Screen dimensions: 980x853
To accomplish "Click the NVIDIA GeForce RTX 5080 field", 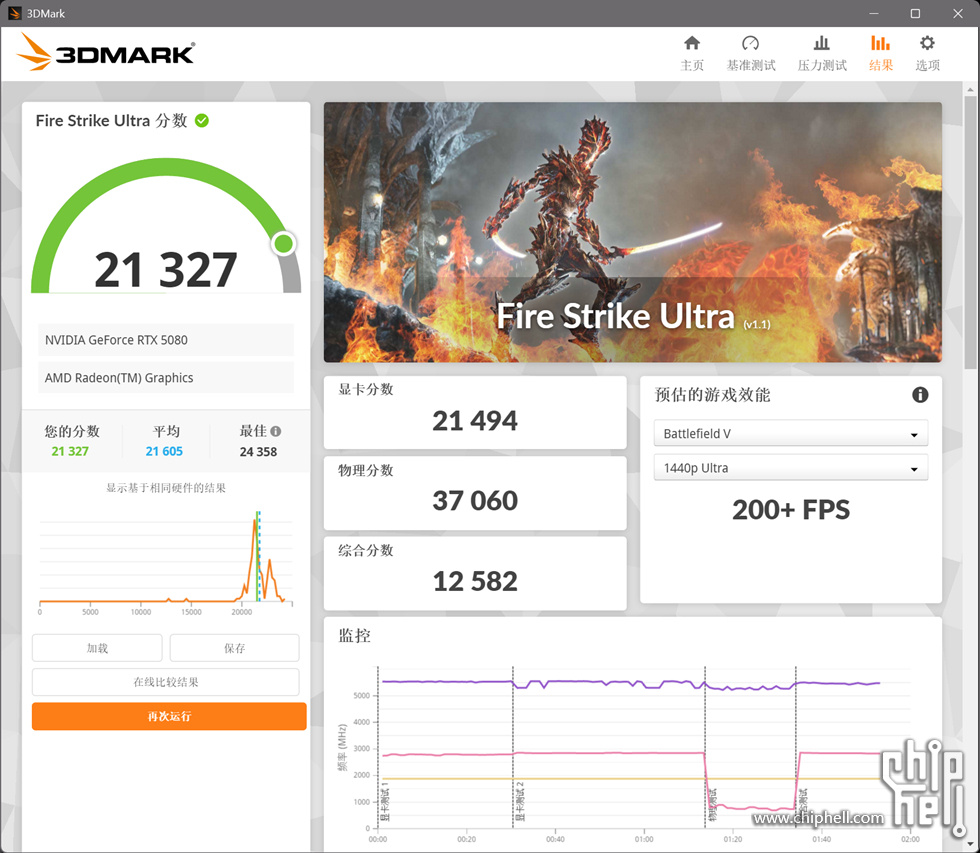I will point(166,340).
